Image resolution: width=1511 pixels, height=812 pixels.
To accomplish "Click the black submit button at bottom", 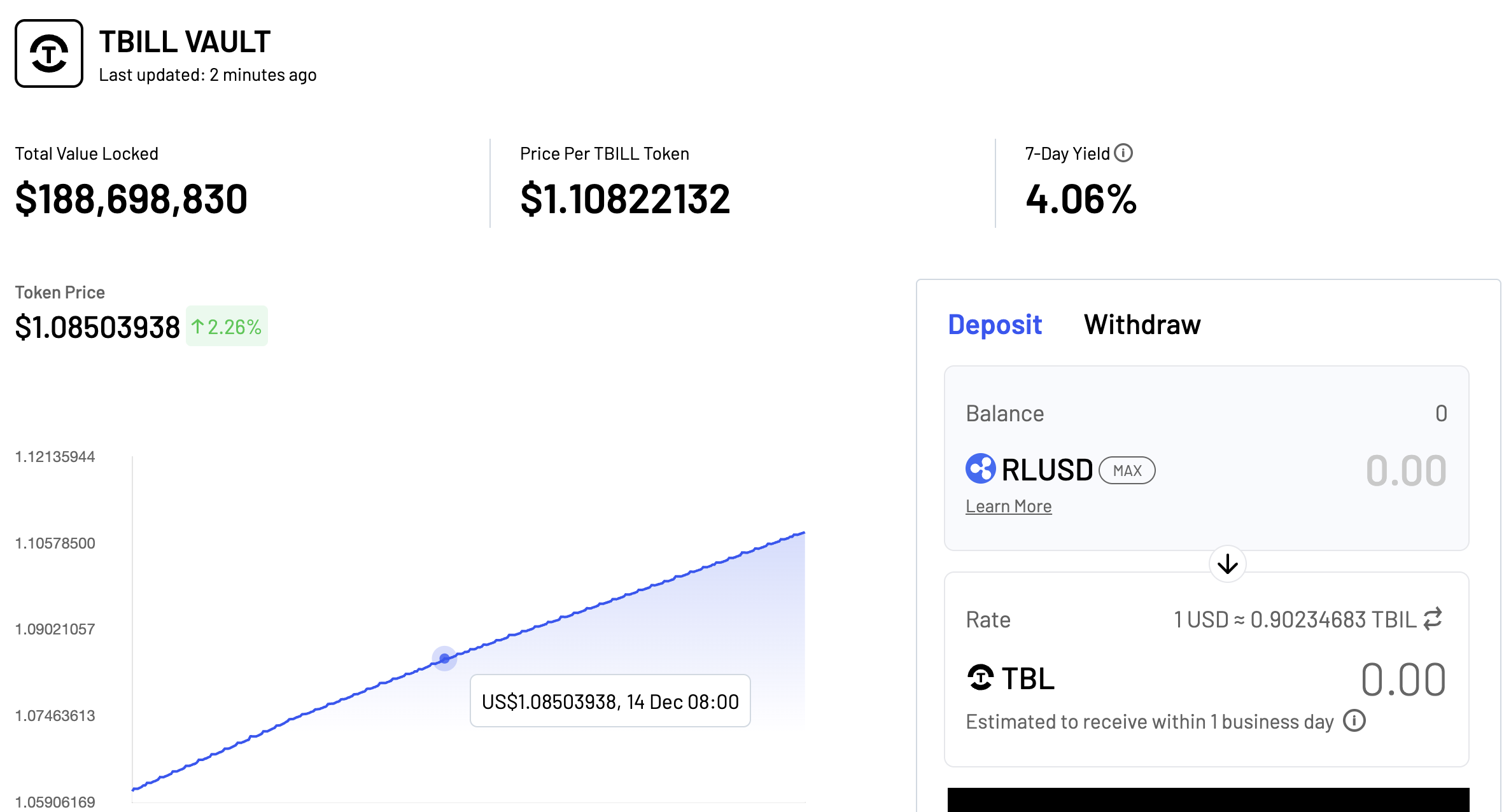I will coord(1207,799).
